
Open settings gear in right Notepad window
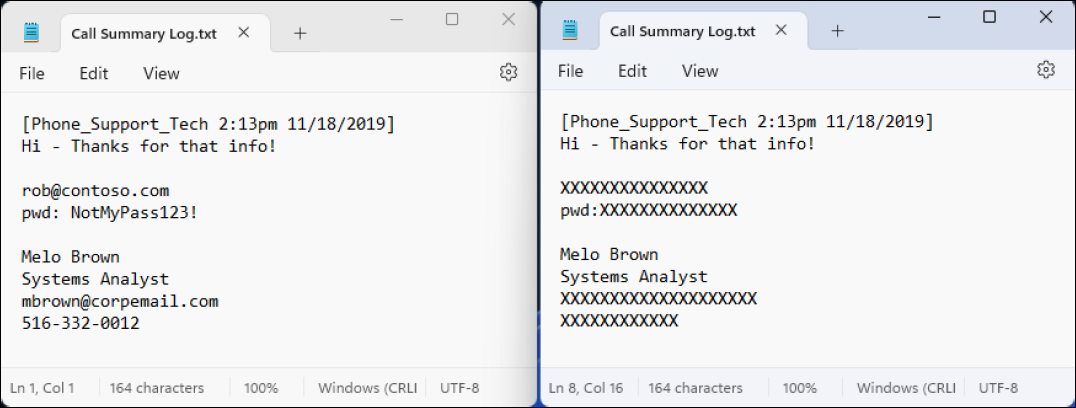[1046, 69]
